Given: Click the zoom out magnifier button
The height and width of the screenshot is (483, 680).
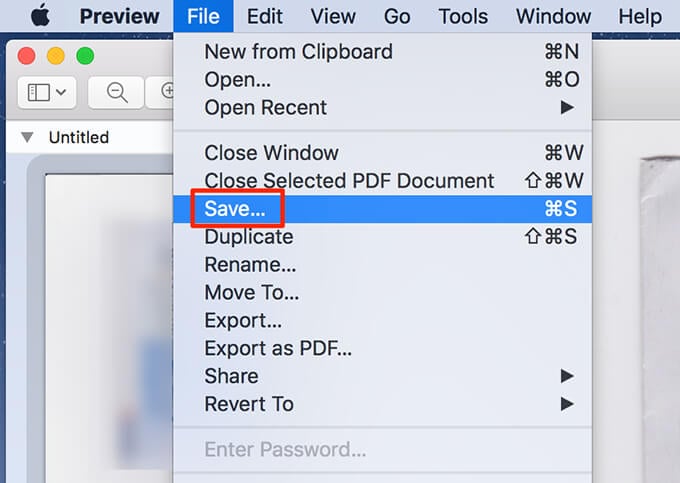Looking at the screenshot, I should (x=116, y=92).
